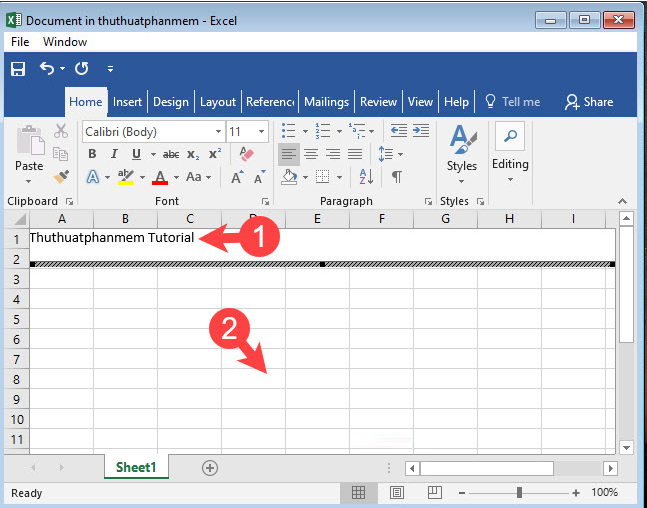Click the Borders icon
The width and height of the screenshot is (647, 508).
pyautogui.click(x=323, y=177)
